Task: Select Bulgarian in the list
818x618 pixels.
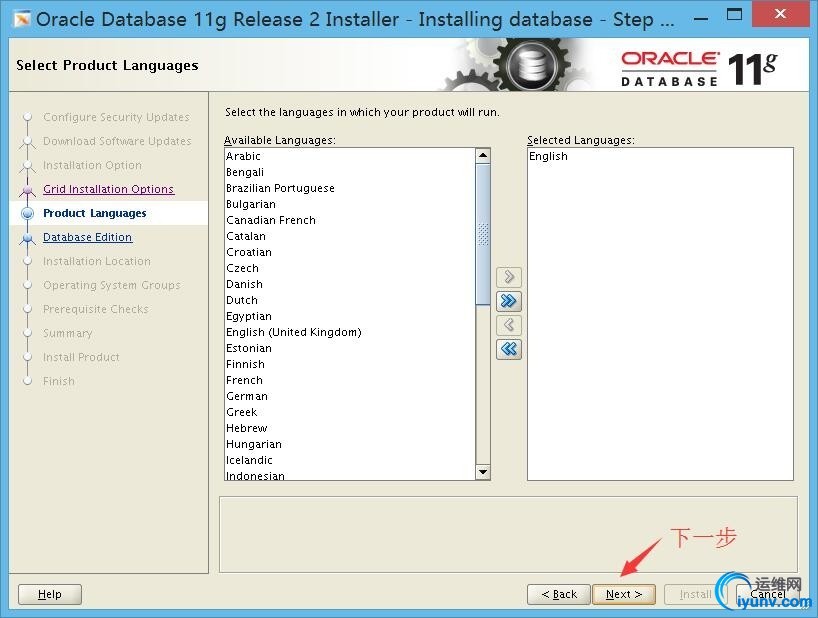Action: click(x=350, y=204)
